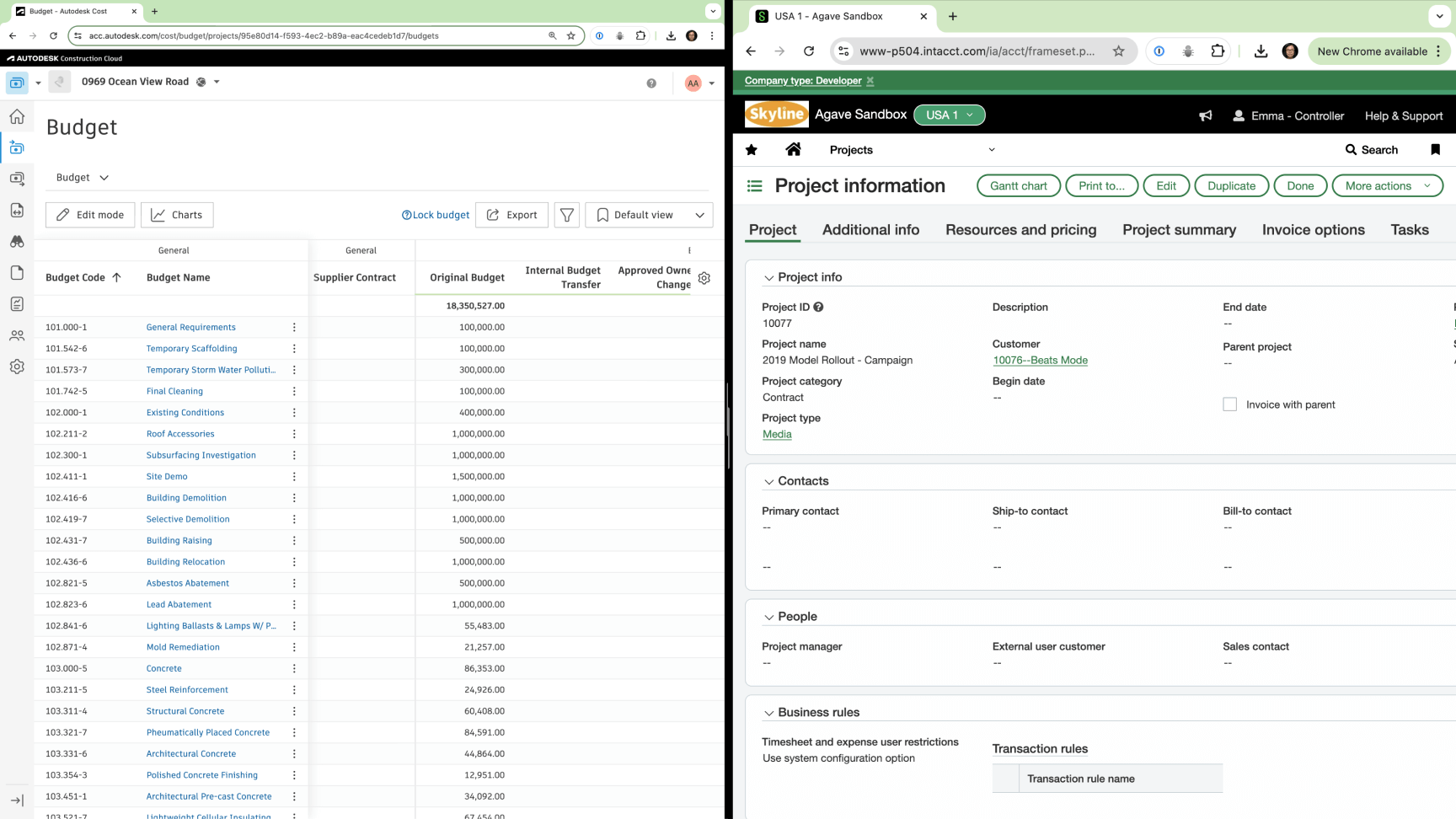Viewport: 1456px width, 819px height.
Task: Open the Default view dropdown
Action: (x=649, y=215)
